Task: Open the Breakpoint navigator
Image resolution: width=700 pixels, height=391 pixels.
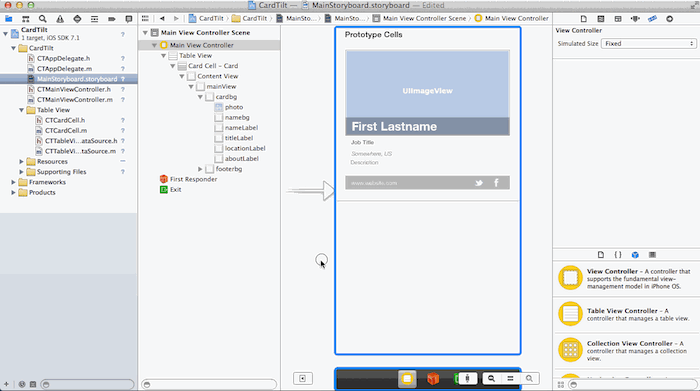Action: [112, 19]
